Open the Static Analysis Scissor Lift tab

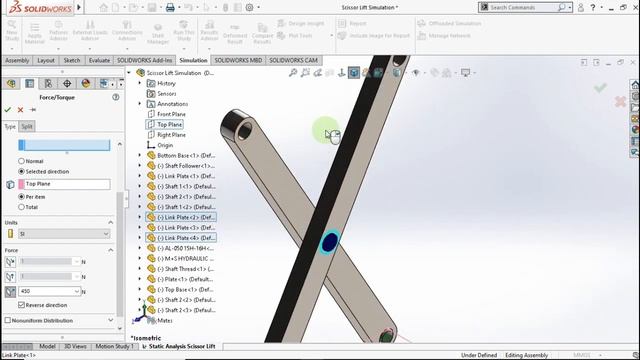(179, 346)
